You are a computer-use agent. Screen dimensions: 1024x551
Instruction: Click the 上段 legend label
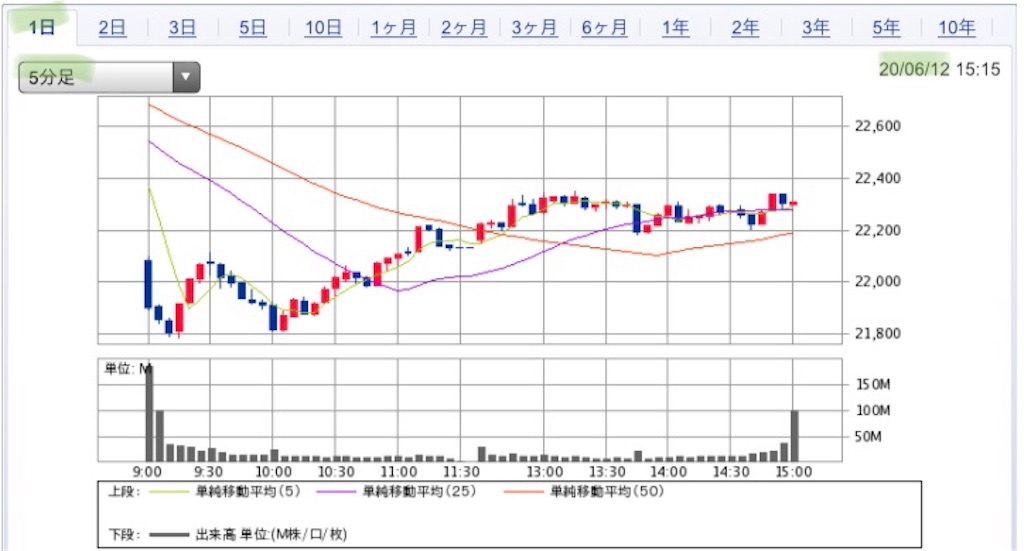pos(124,491)
